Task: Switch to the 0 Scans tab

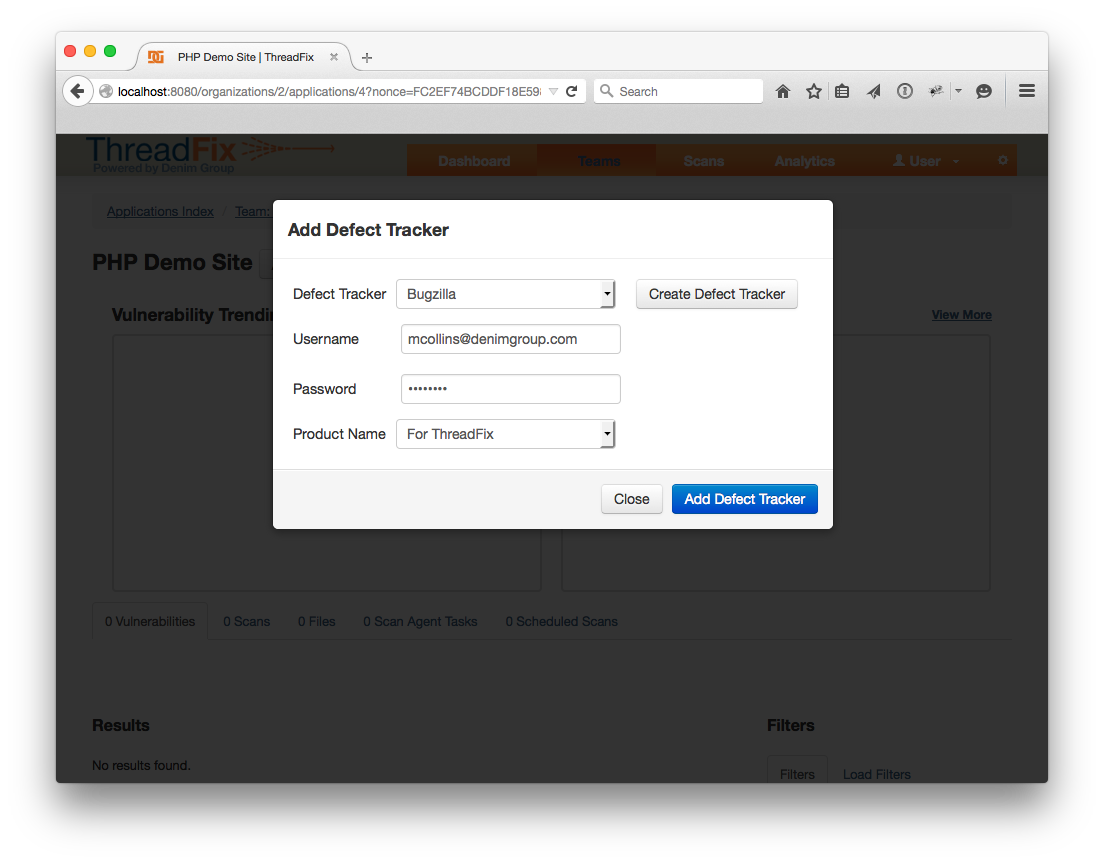Action: pos(246,622)
